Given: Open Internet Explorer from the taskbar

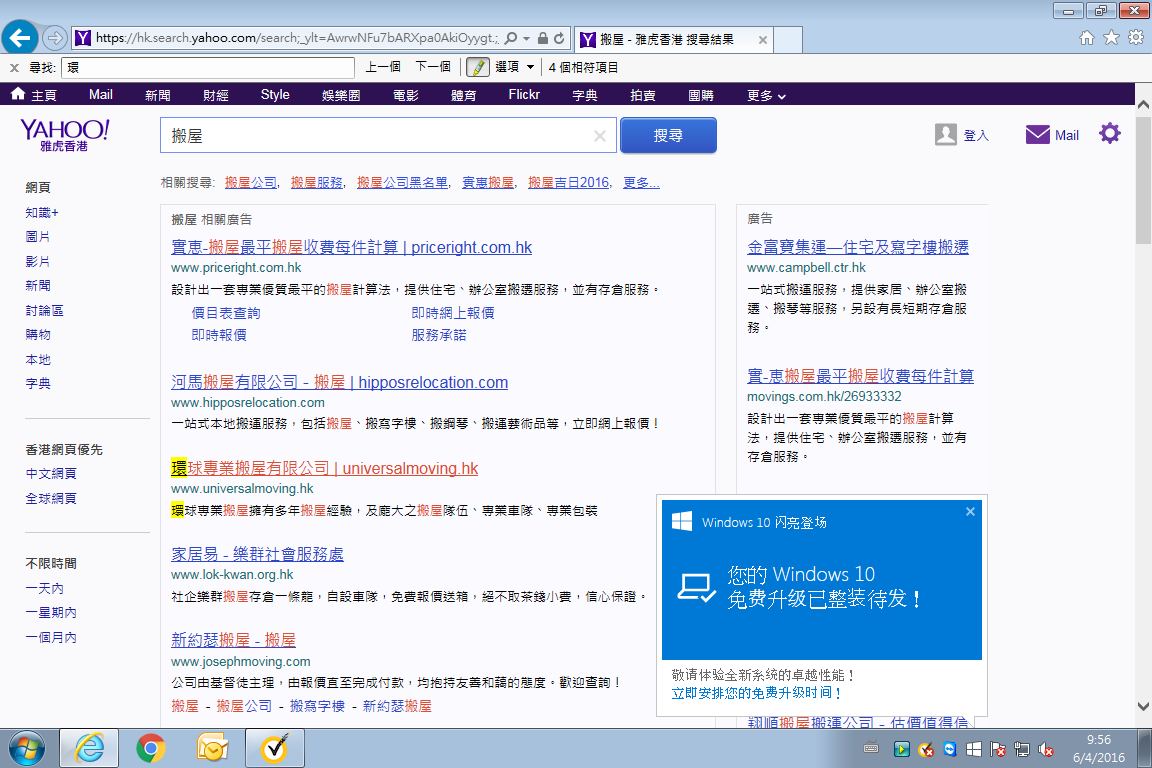Looking at the screenshot, I should [x=89, y=749].
